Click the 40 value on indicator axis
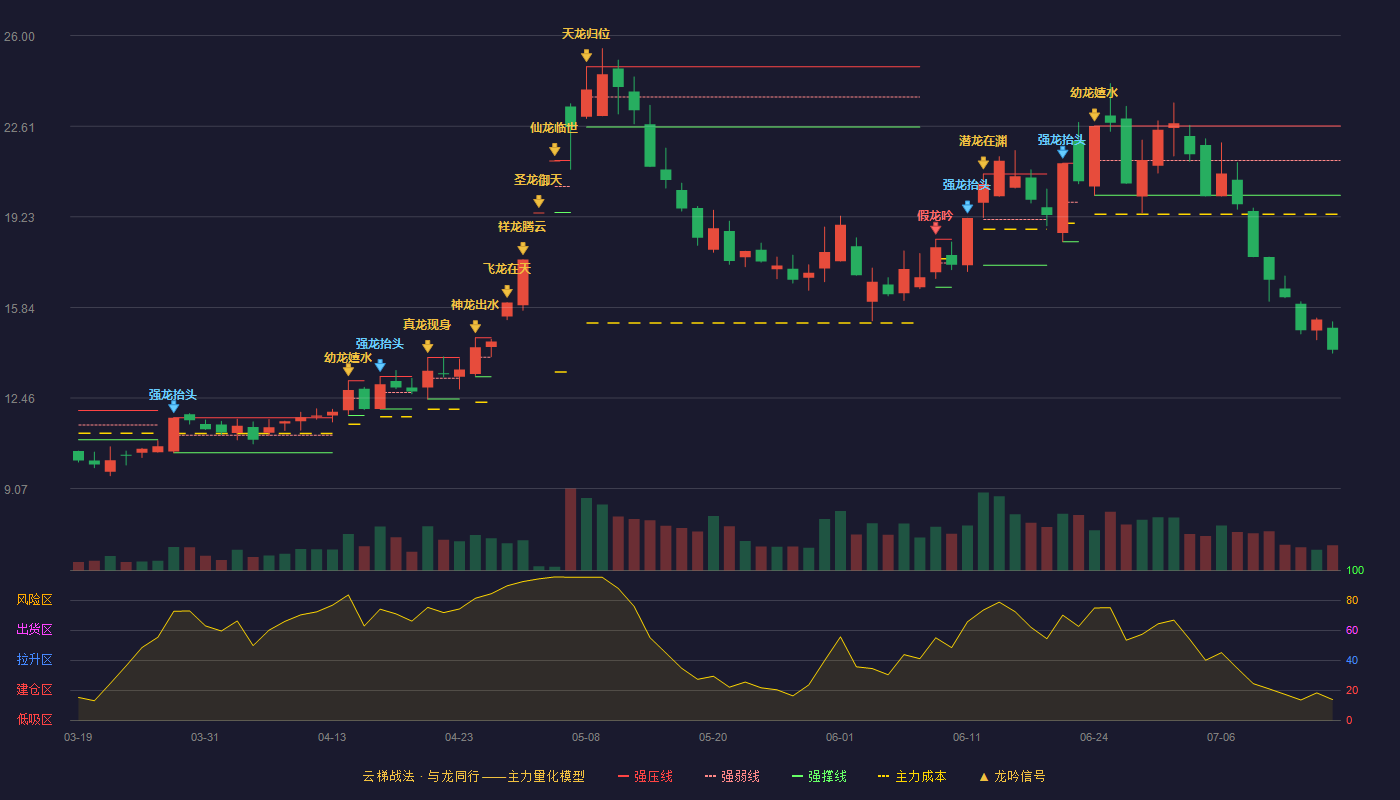Viewport: 1400px width, 800px height. pos(1352,660)
